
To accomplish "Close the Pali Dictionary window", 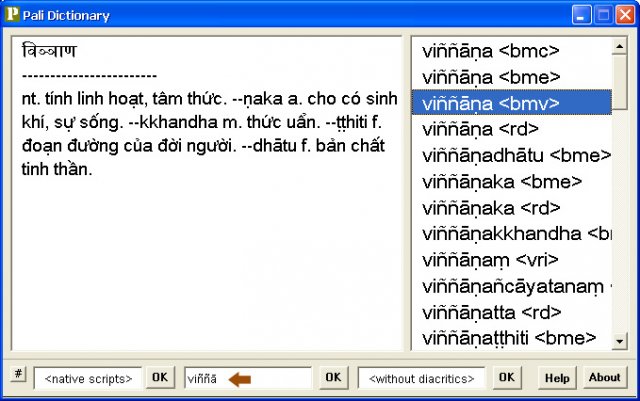I will tap(625, 15).
